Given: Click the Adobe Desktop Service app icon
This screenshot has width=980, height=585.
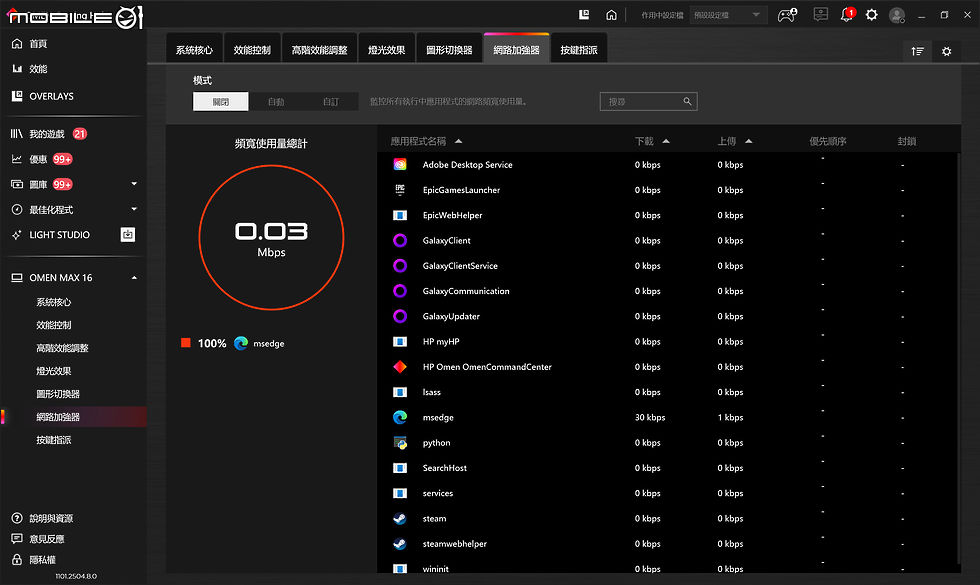Looking at the screenshot, I should coord(400,164).
